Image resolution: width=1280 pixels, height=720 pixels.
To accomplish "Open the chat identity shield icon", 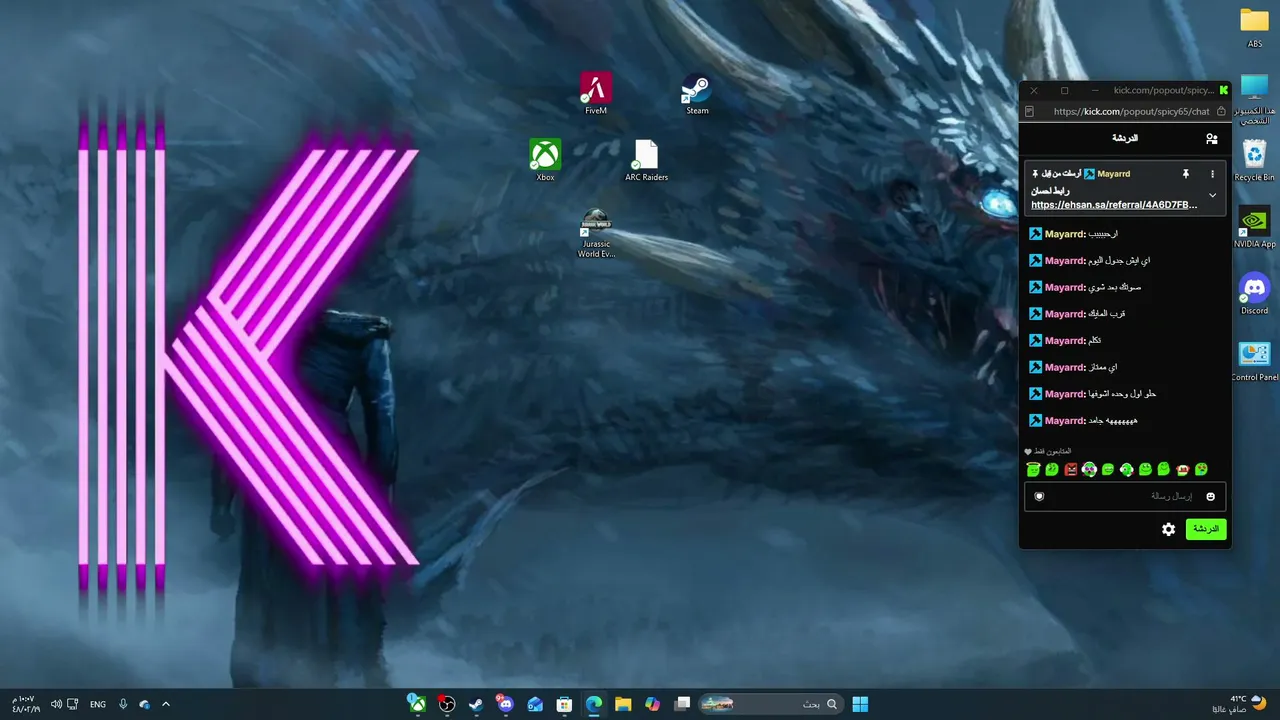I will pyautogui.click(x=1039, y=496).
